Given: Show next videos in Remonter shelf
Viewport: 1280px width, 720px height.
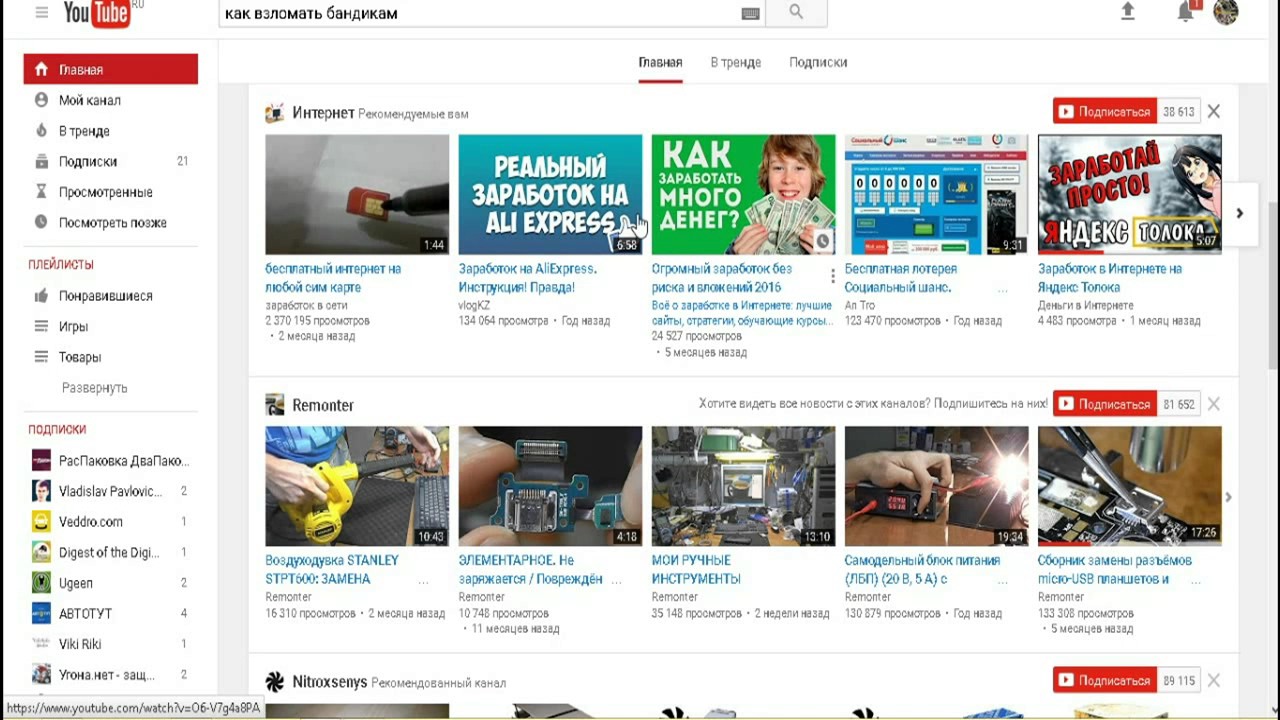Looking at the screenshot, I should point(1229,497).
